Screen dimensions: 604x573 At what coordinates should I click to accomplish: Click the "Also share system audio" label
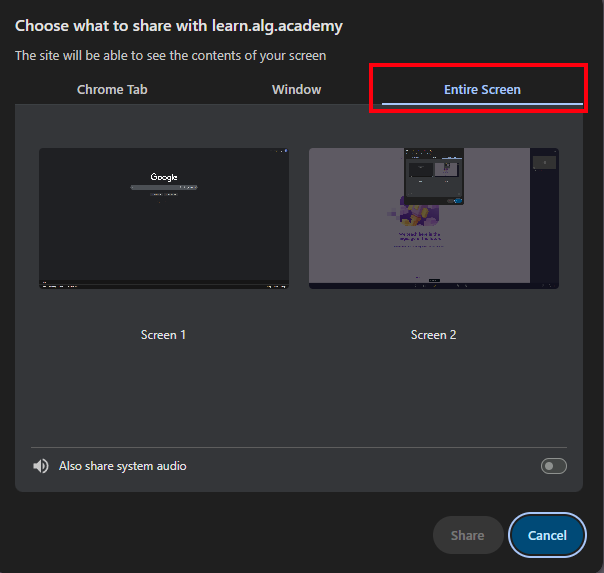(x=123, y=466)
